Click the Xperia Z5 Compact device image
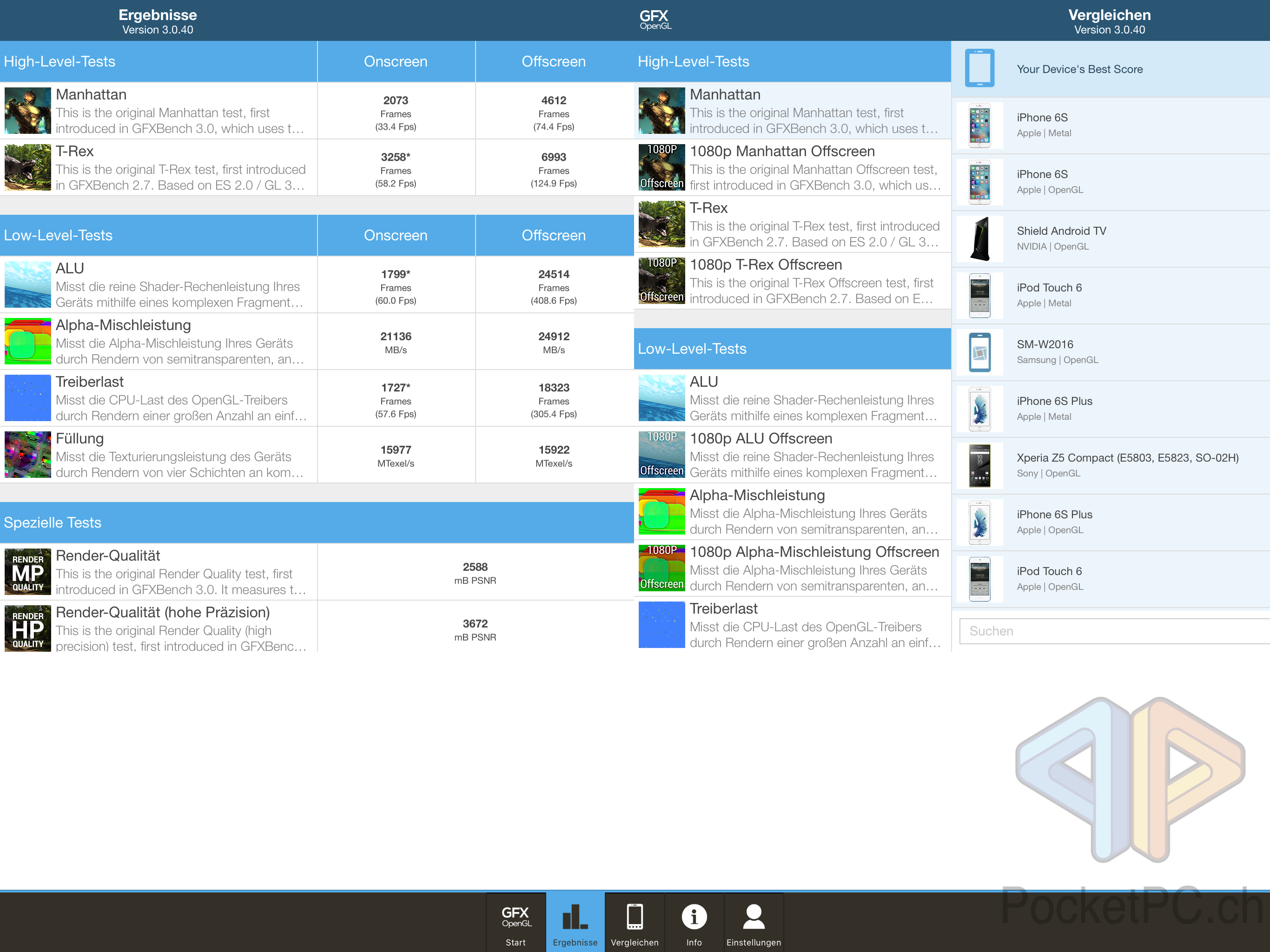 (x=979, y=466)
